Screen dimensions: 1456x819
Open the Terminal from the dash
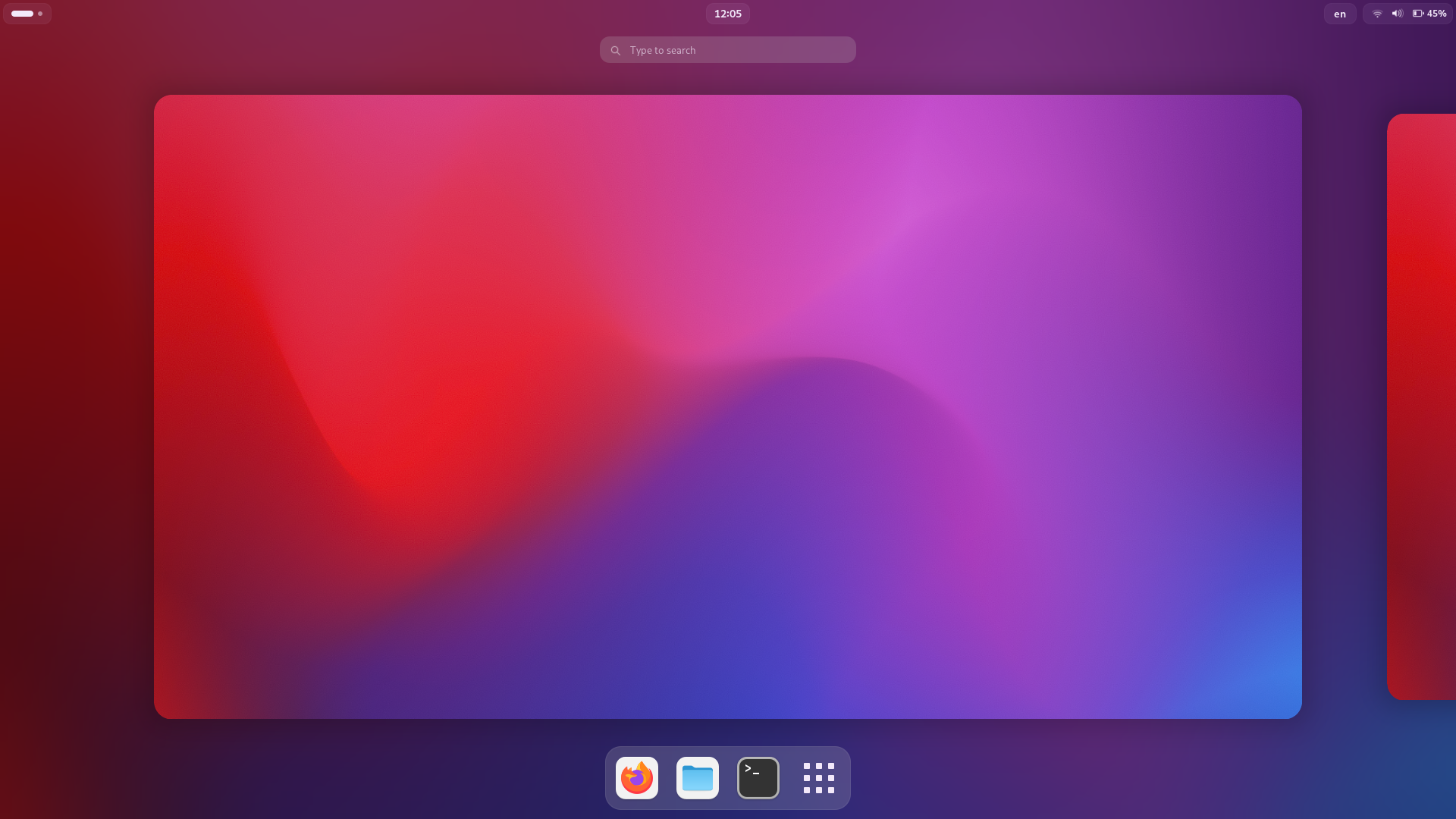pos(758,778)
